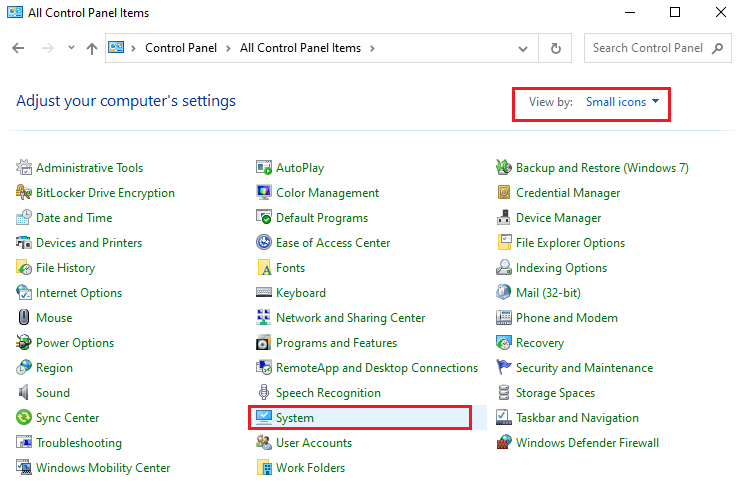
Task: Open the Credential Manager icon
Action: (504, 192)
